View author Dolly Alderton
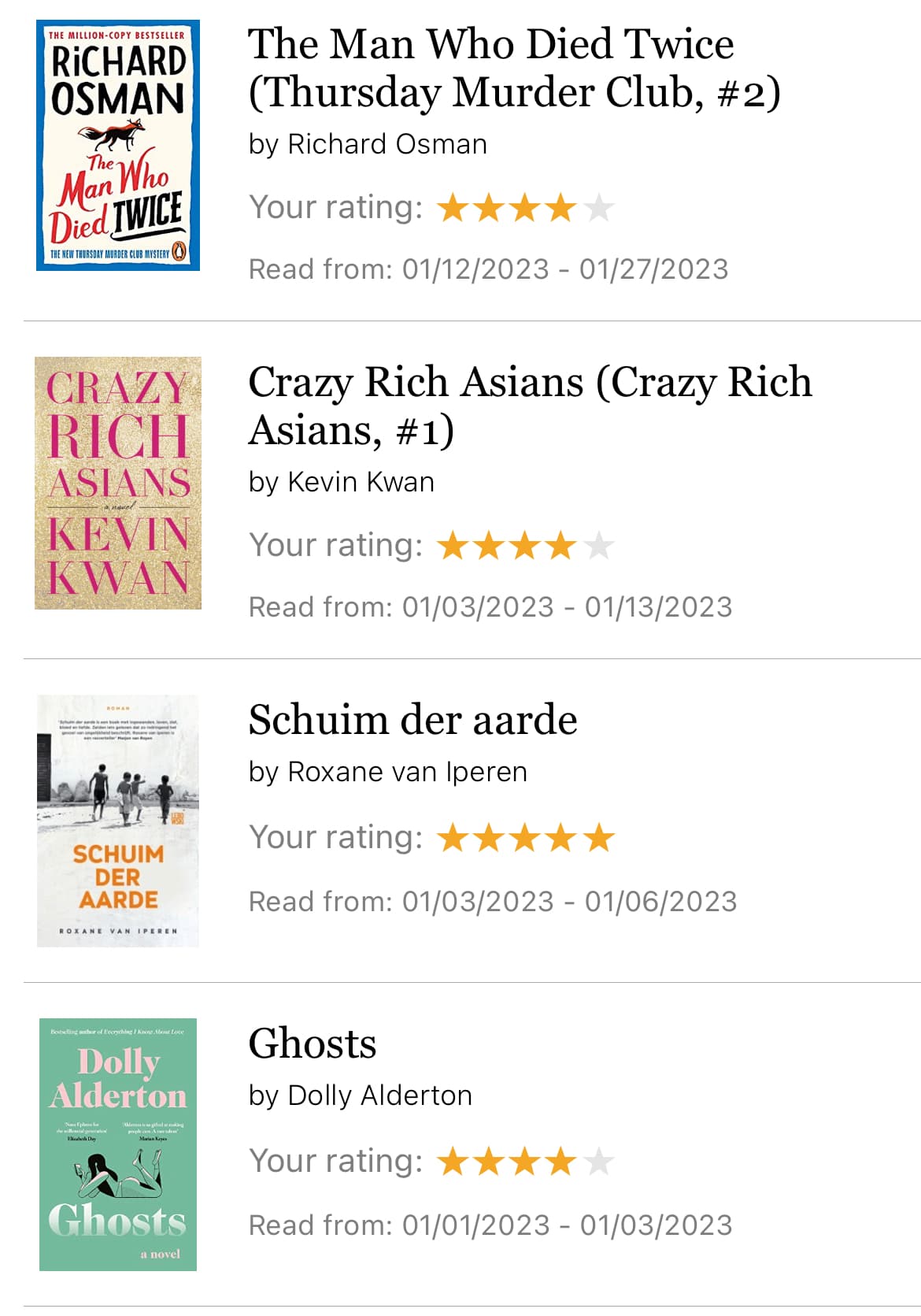The image size is (921, 1316). click(380, 1095)
